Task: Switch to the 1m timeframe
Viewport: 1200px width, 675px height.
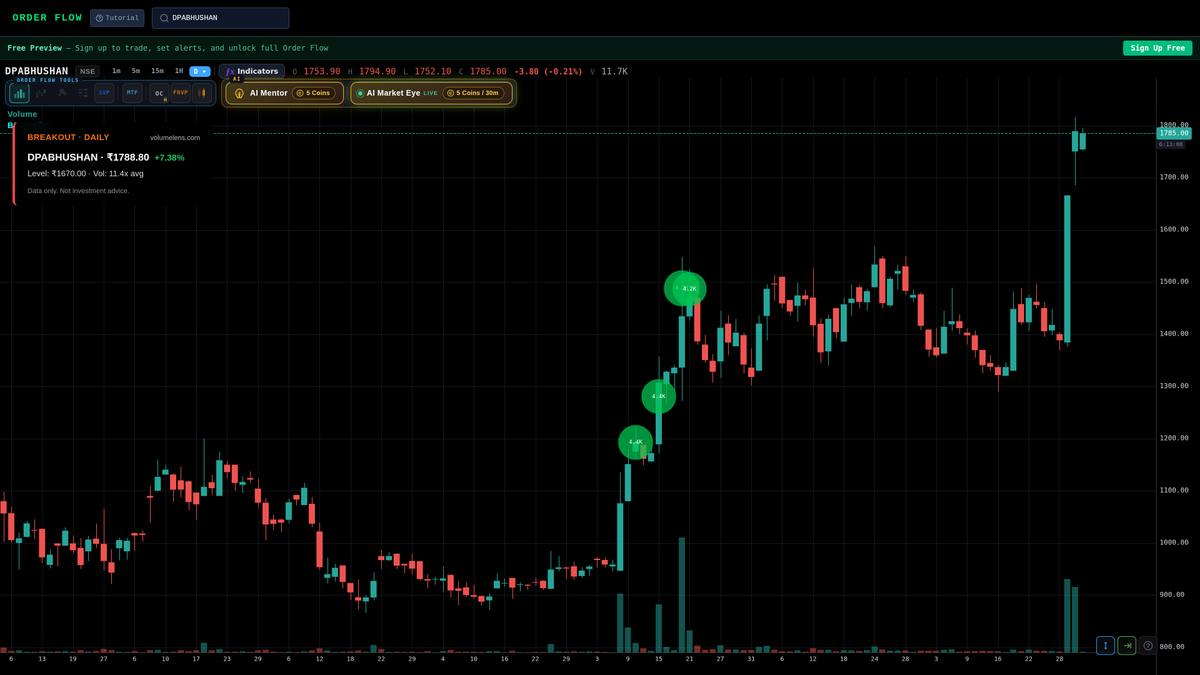Action: pos(116,71)
